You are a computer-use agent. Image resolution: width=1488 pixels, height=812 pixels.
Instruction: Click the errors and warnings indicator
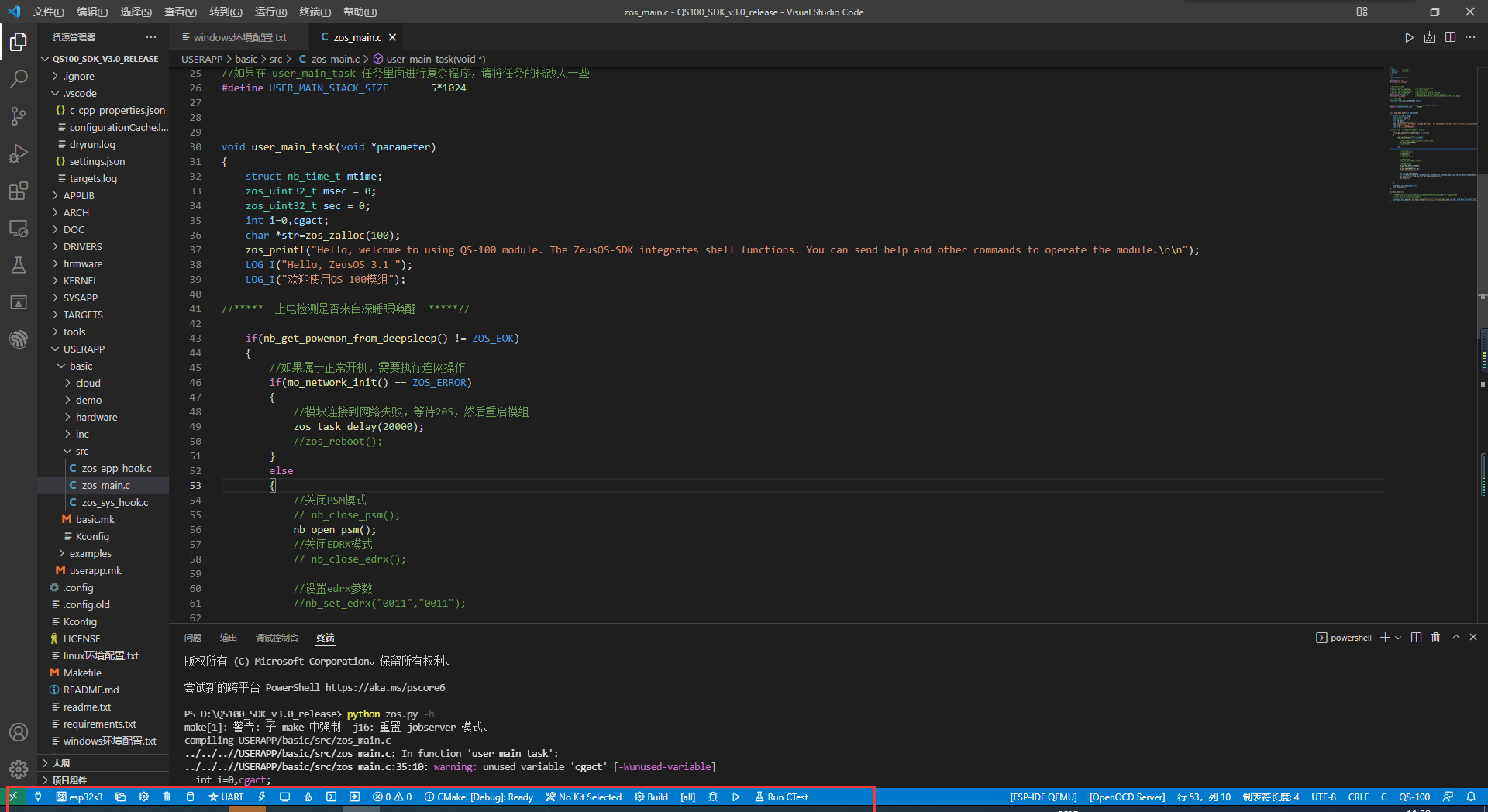393,797
